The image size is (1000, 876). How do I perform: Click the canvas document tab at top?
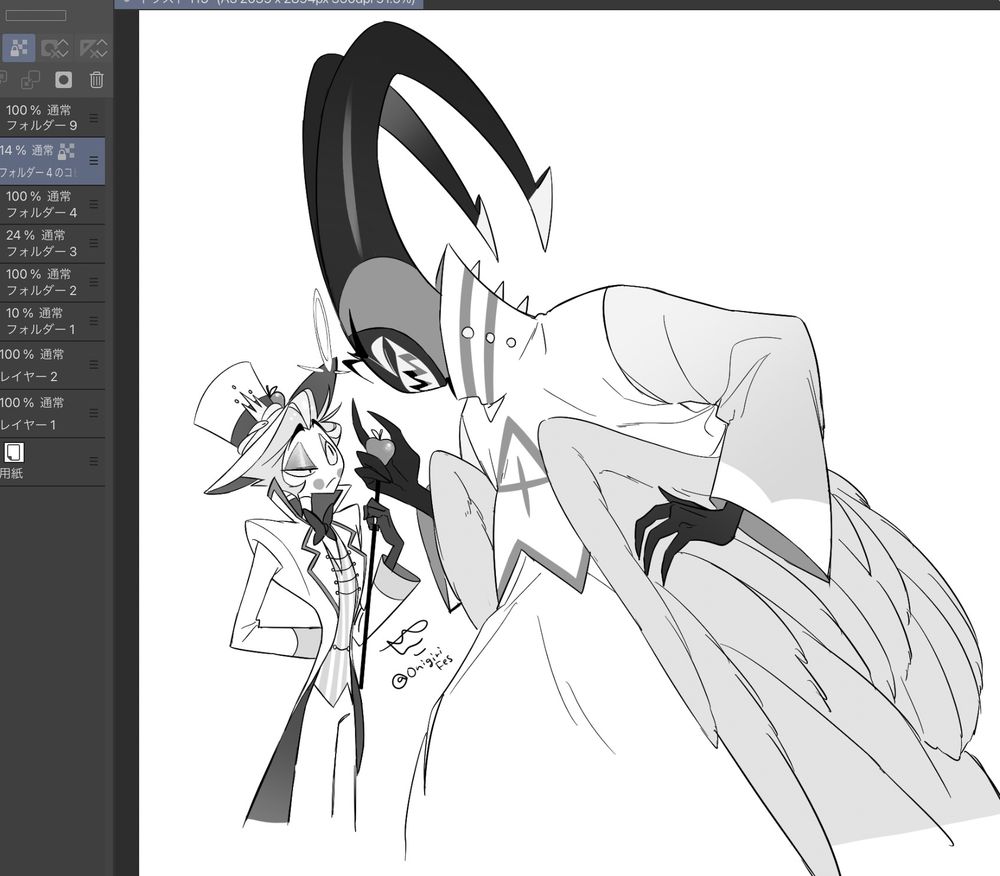click(x=269, y=3)
